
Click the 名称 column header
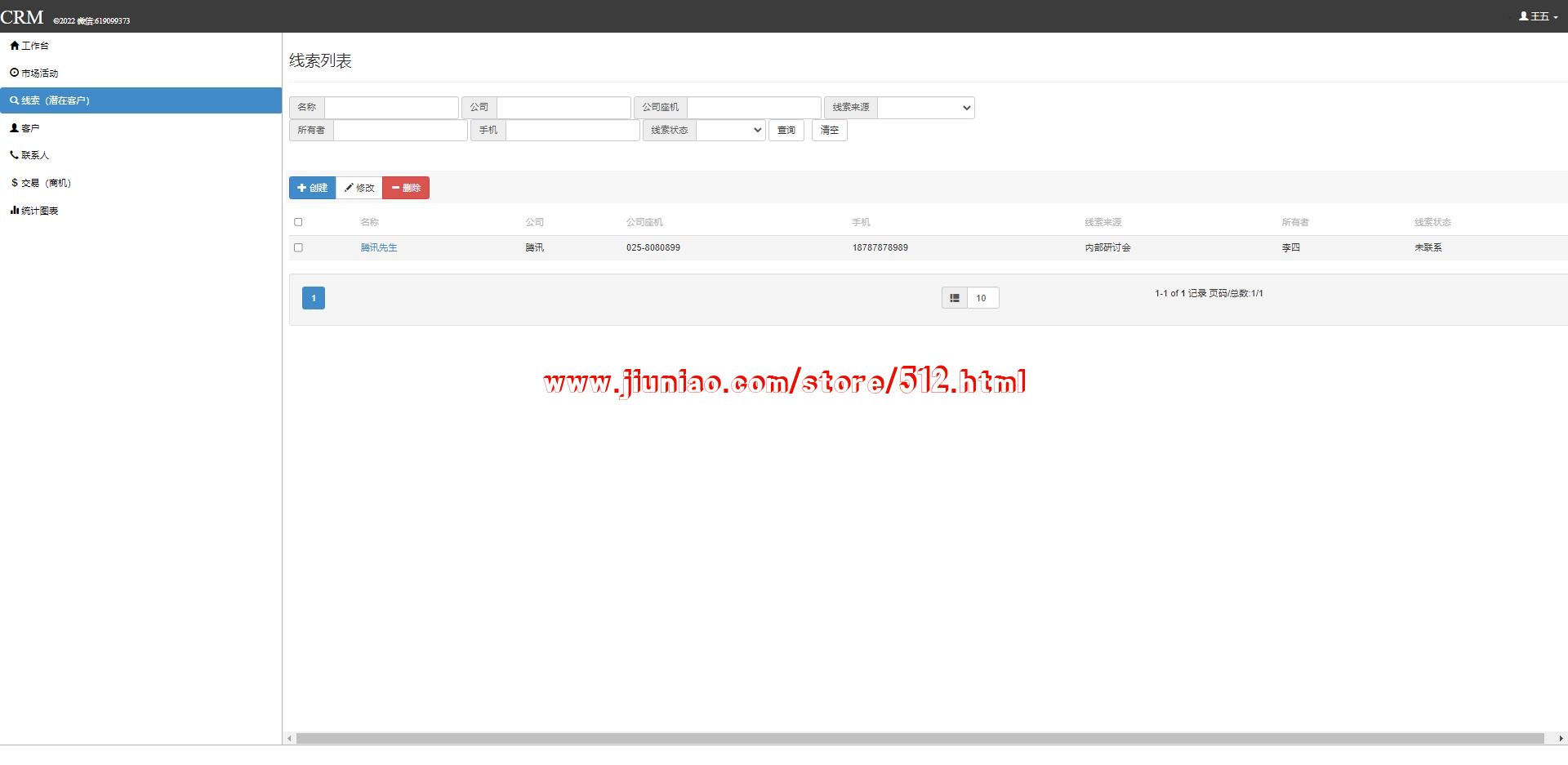click(x=370, y=222)
